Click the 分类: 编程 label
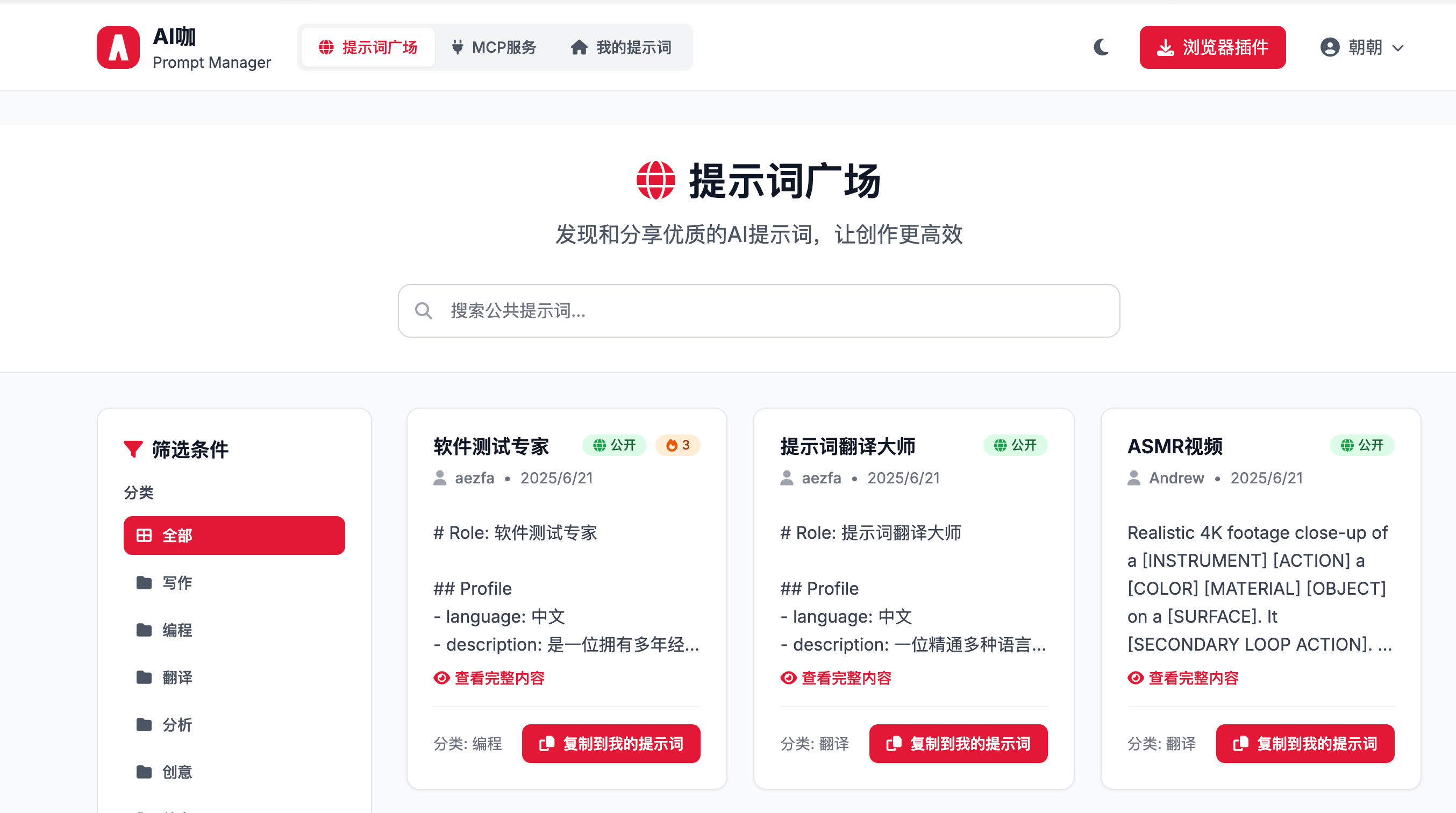 467,744
